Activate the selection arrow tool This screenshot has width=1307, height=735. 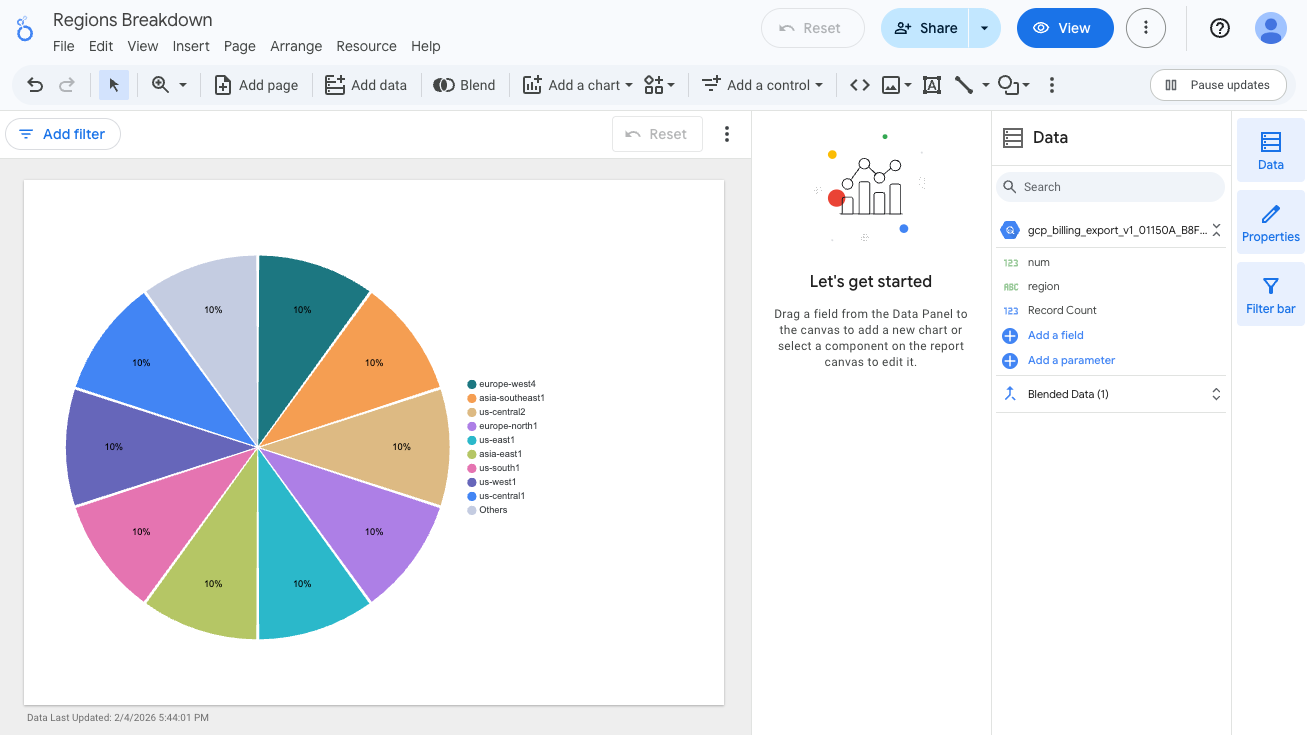click(113, 85)
